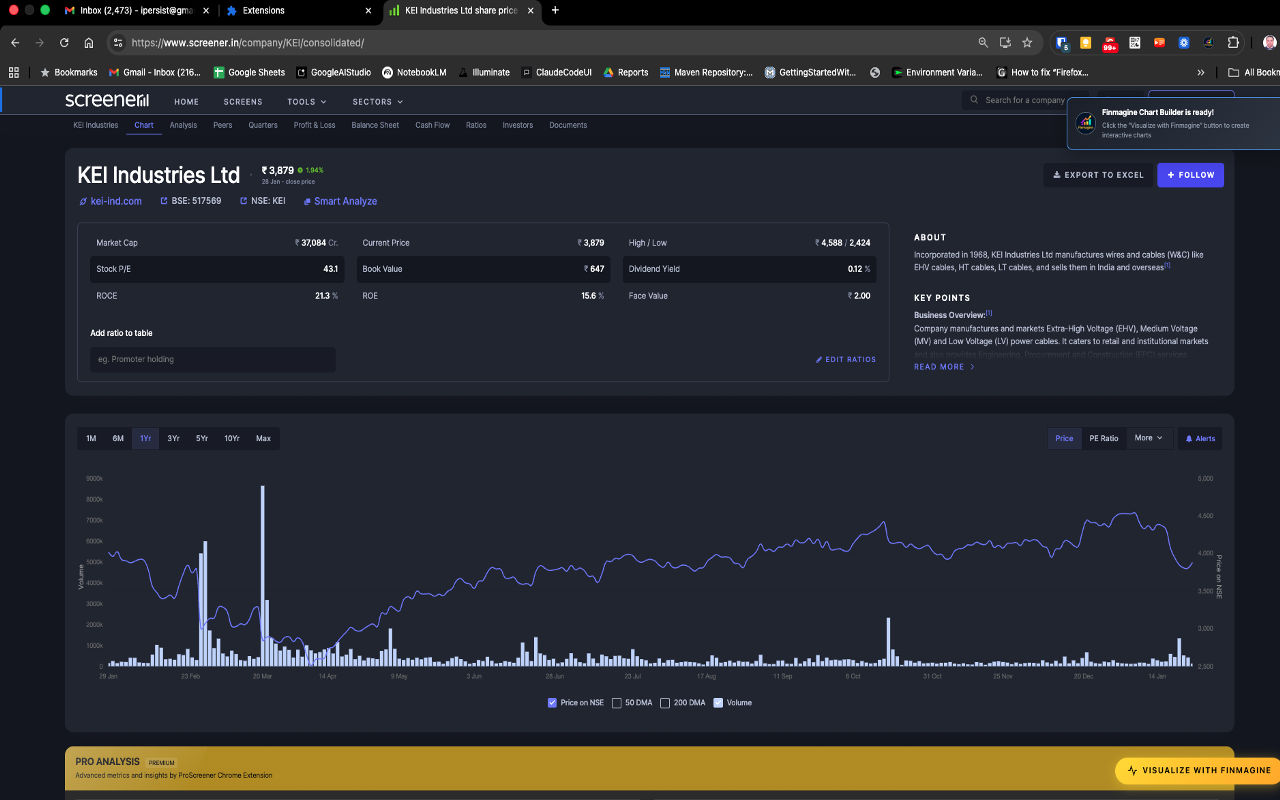Image resolution: width=1280 pixels, height=800 pixels.
Task: Click the Finmagine Chart Builder icon in the popup
Action: (x=1085, y=124)
